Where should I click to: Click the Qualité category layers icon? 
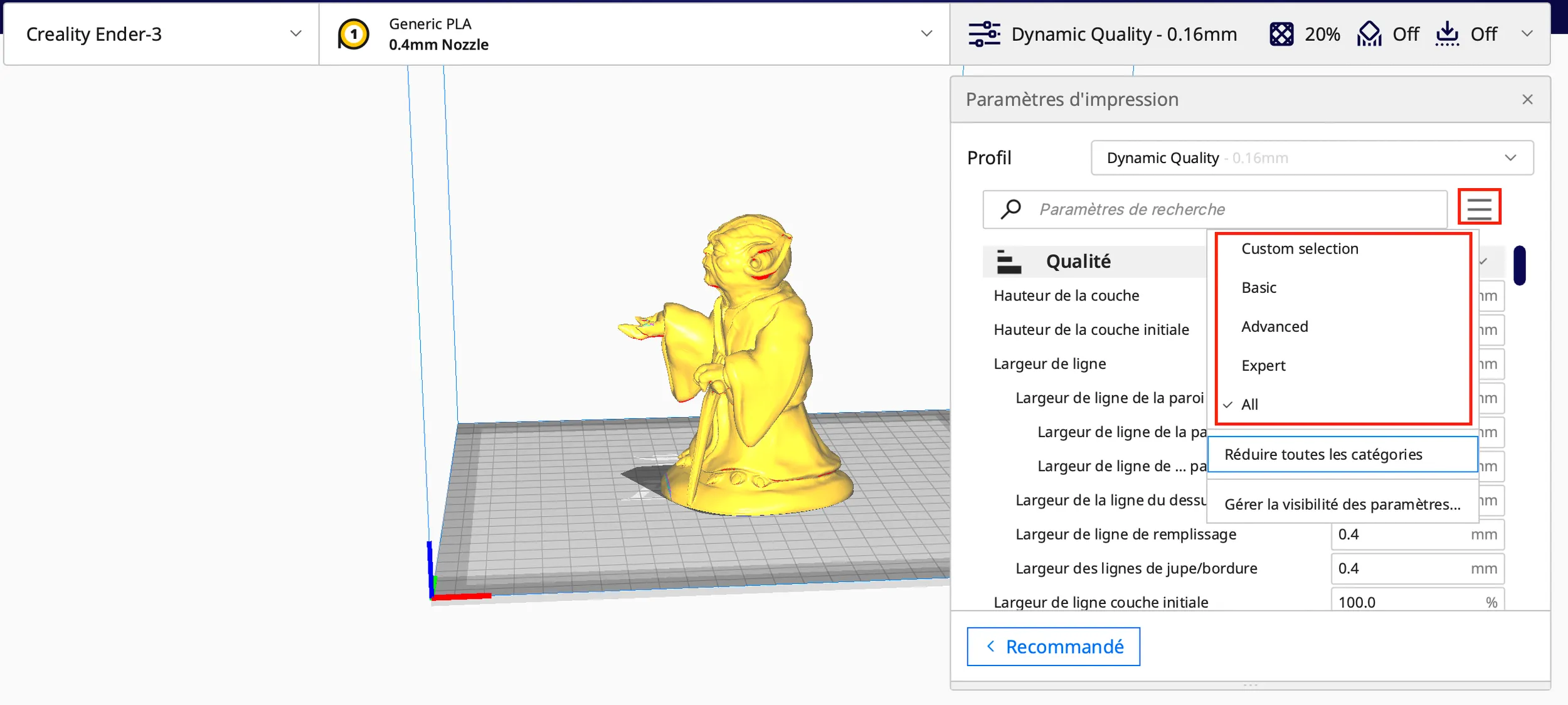[1009, 262]
